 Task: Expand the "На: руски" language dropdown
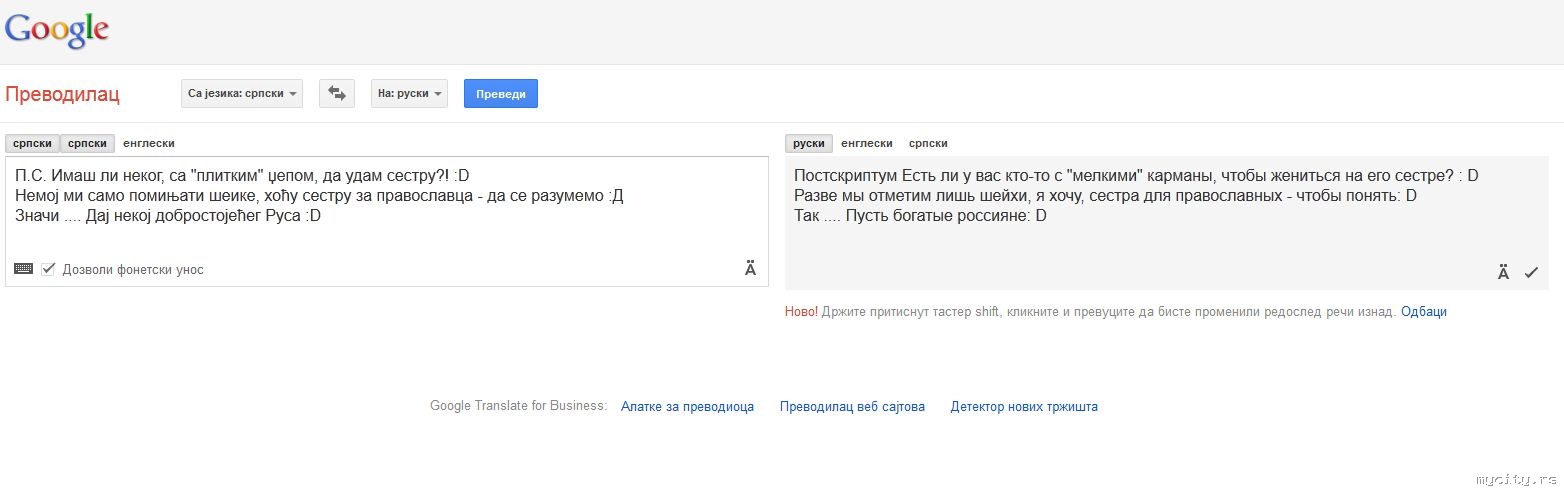coord(409,93)
